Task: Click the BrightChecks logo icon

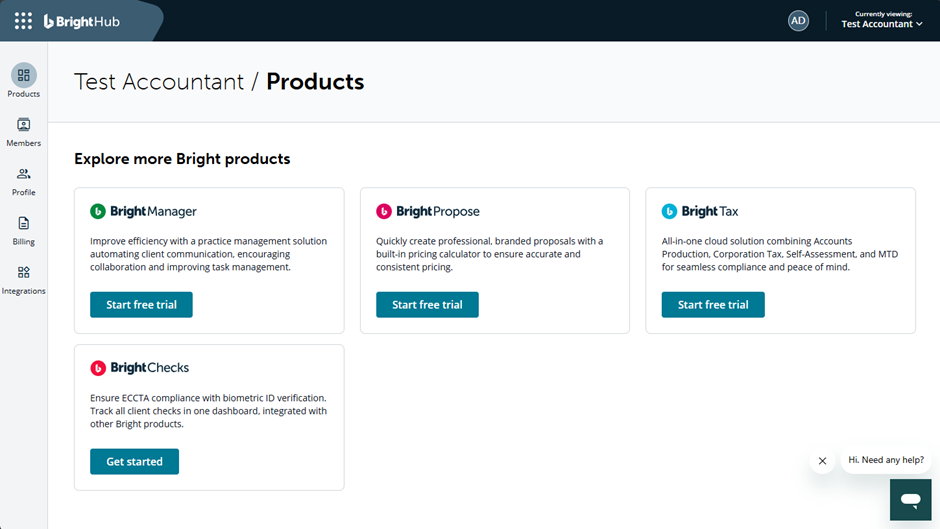Action: coord(98,368)
